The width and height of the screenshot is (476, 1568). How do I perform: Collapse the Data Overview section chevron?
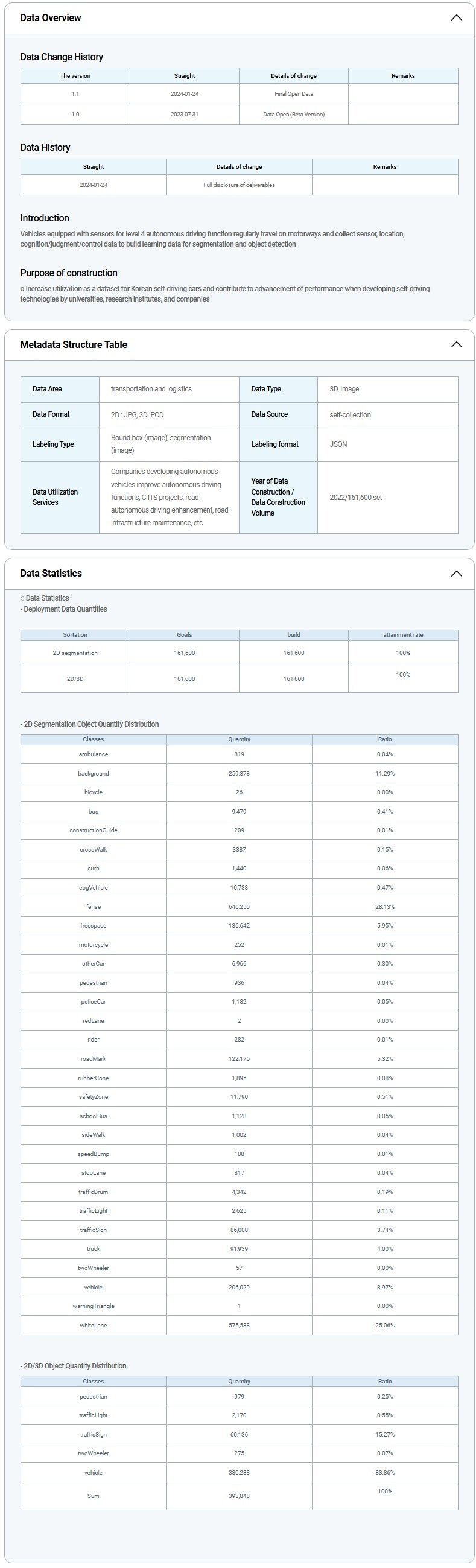456,17
